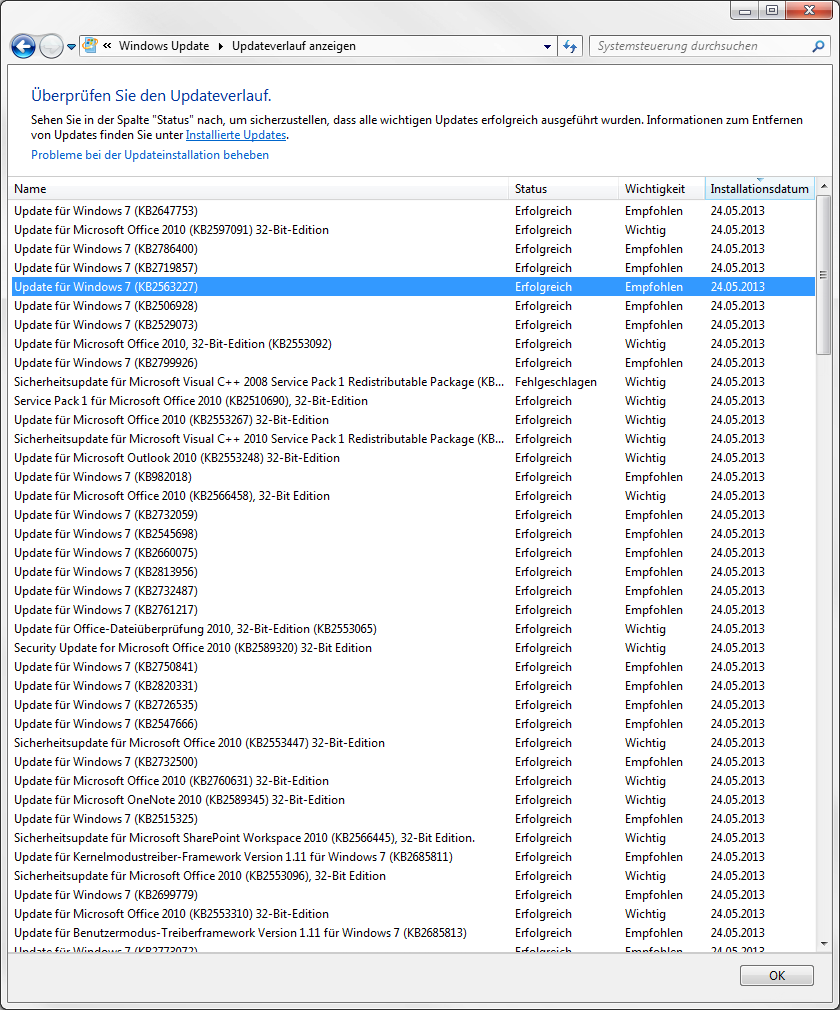This screenshot has width=840, height=1010.
Task: Select Update für Windows 7 (KB2506928)
Action: point(414,306)
